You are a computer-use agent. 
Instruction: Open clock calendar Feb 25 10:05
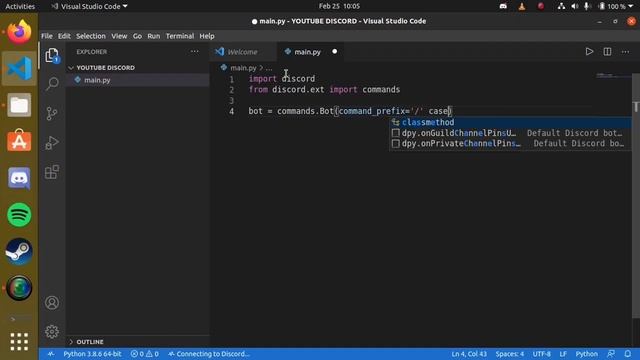(339, 6)
